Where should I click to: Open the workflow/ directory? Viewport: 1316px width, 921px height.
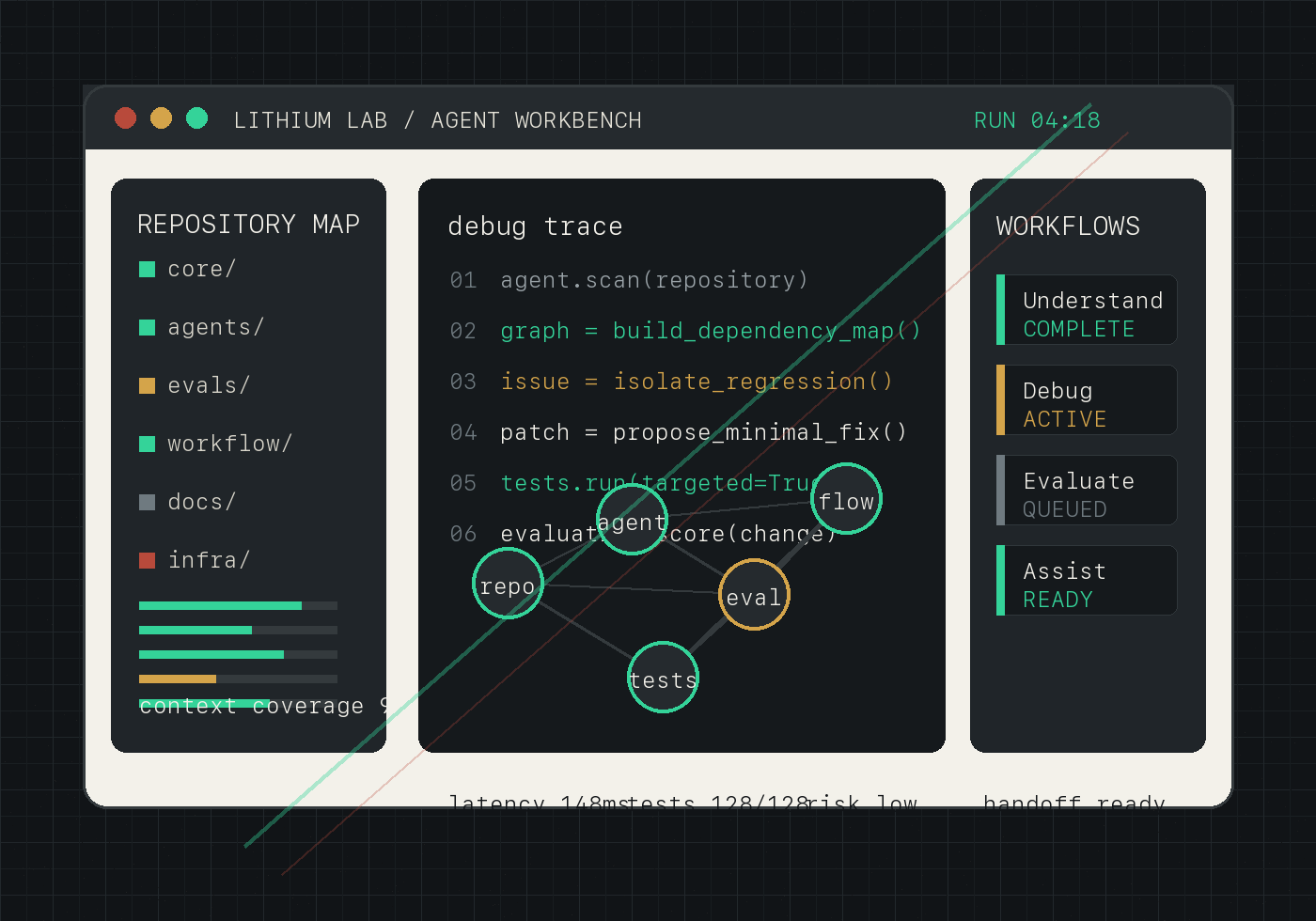(229, 445)
